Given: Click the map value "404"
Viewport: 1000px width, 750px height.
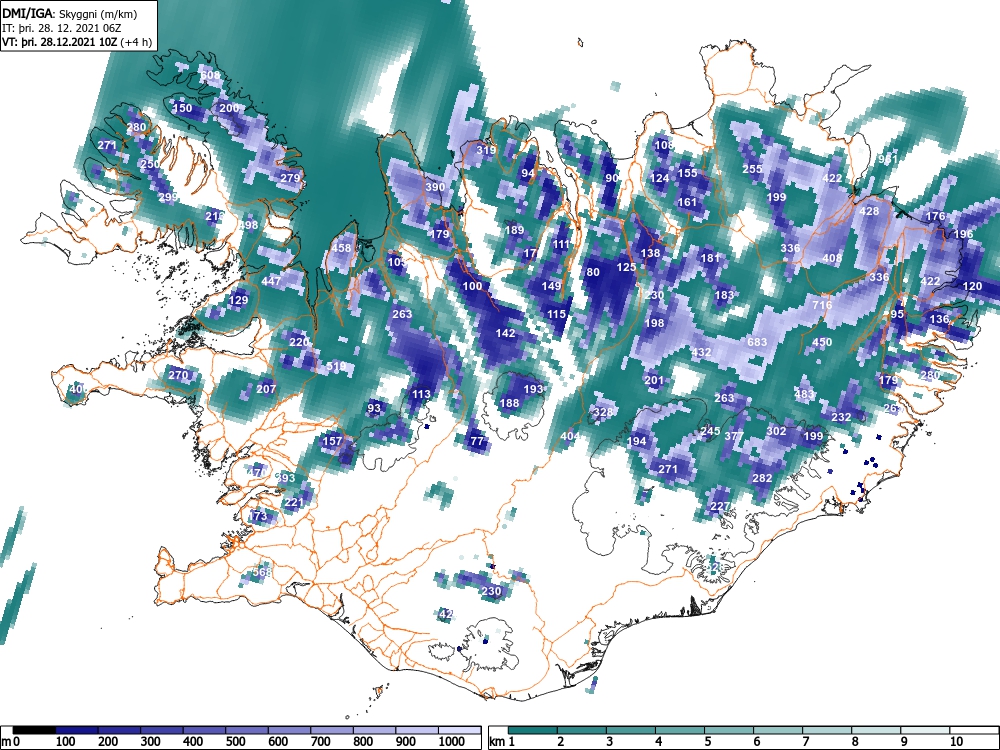Looking at the screenshot, I should (x=570, y=436).
